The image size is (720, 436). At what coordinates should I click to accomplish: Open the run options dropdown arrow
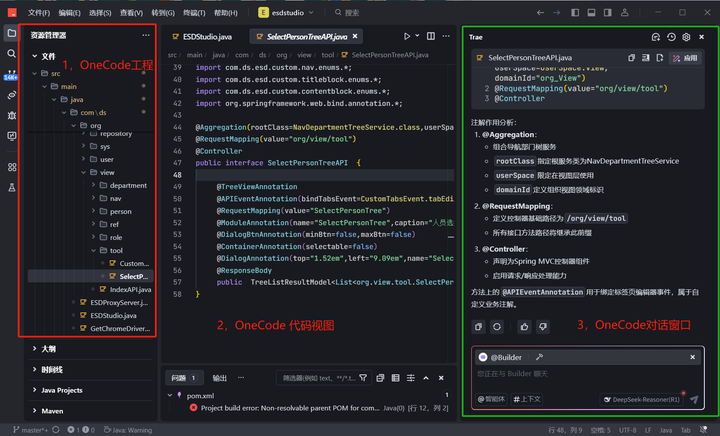tap(417, 36)
